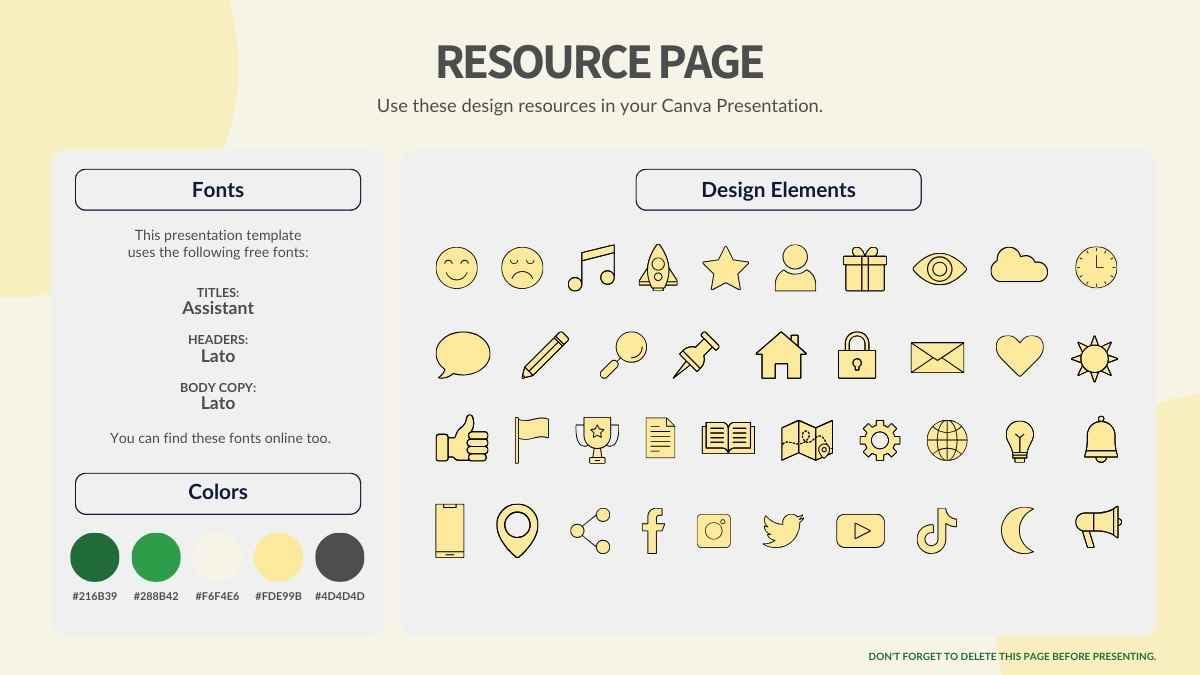Pick the rocket icon
1200x675 pixels.
[x=659, y=268]
